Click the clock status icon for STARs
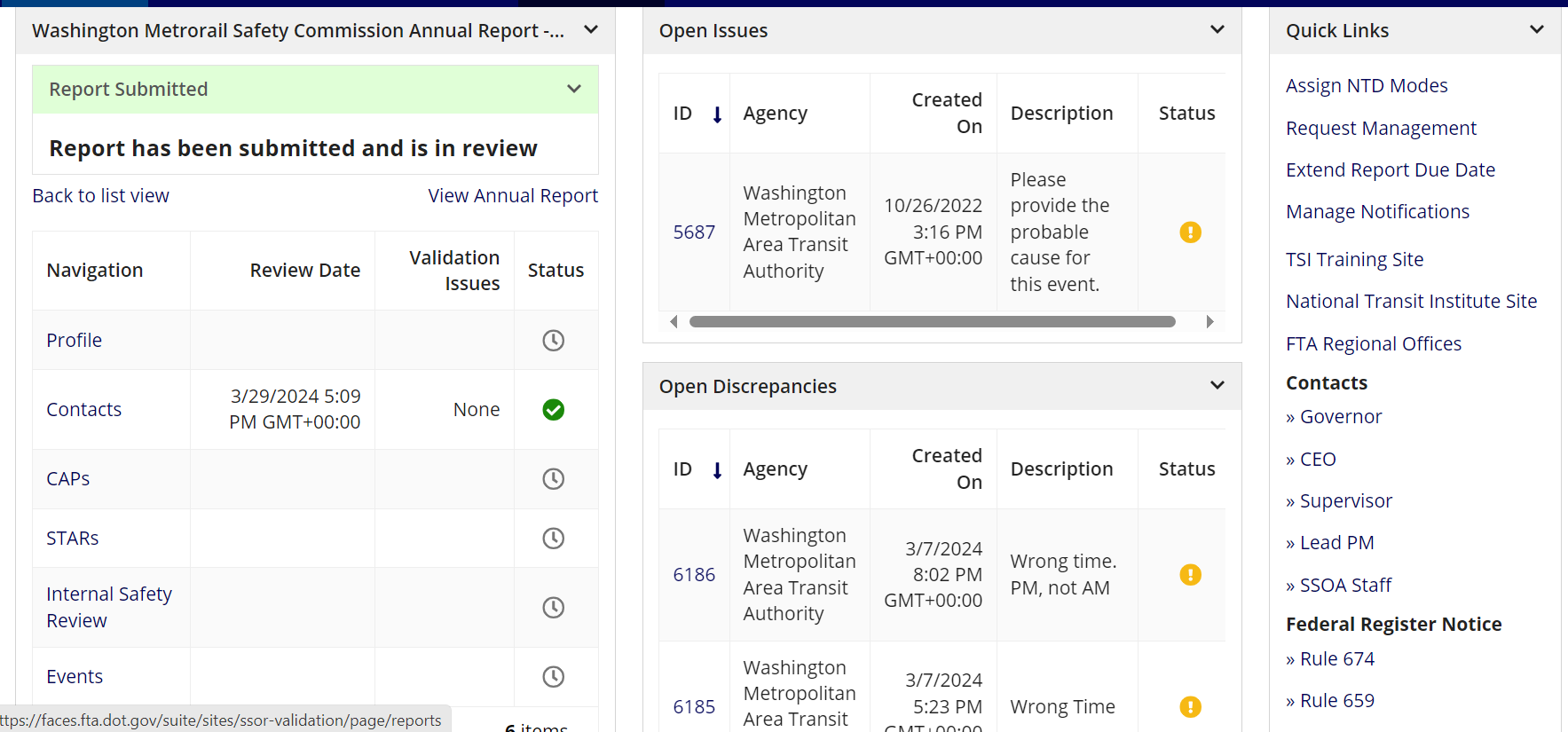1568x732 pixels. (553, 539)
